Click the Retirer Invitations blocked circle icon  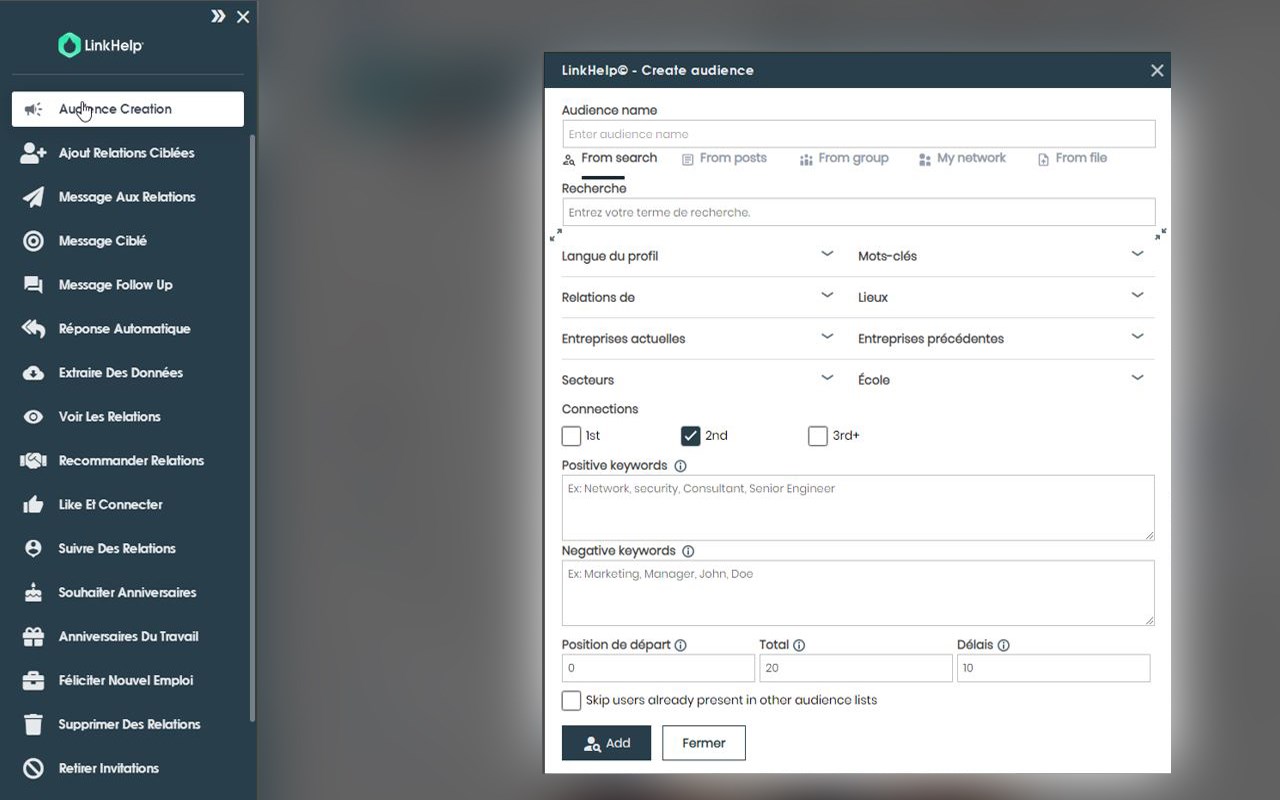click(x=34, y=769)
